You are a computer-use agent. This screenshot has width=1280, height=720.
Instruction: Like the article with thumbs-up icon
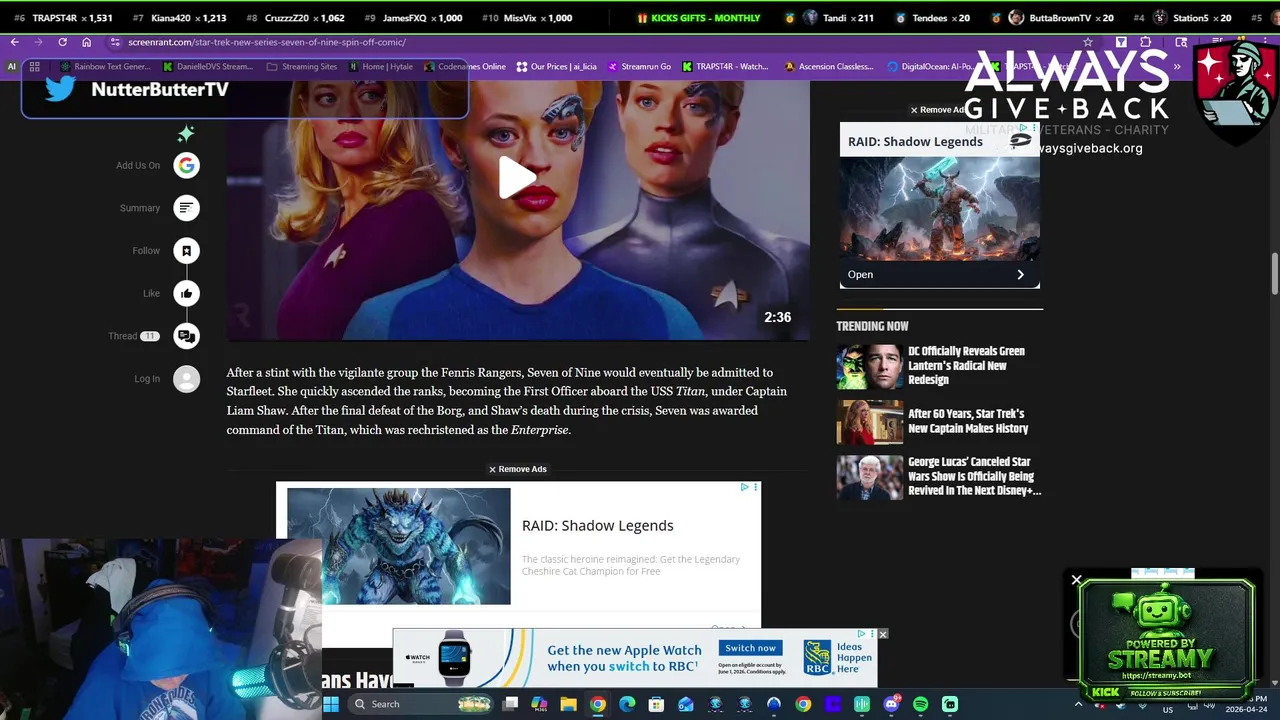(186, 293)
